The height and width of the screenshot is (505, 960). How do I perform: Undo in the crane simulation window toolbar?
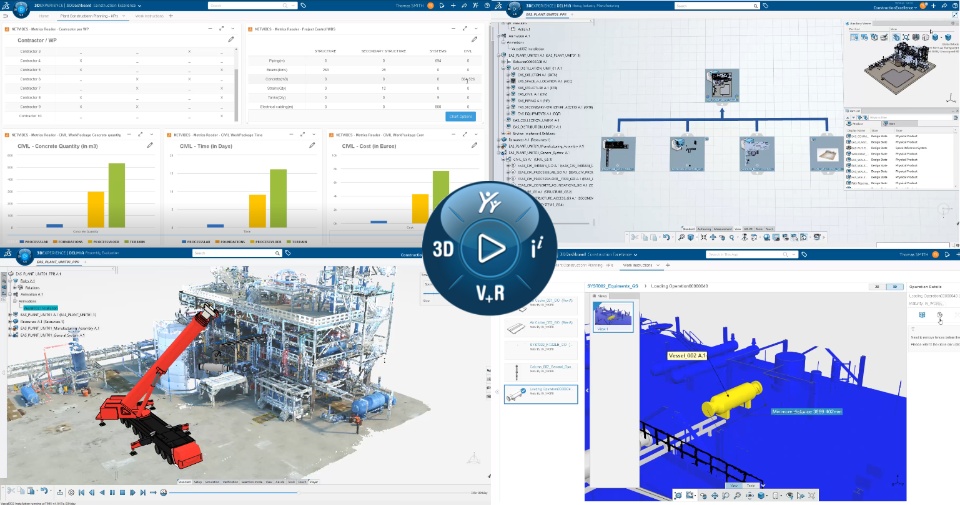tap(43, 491)
